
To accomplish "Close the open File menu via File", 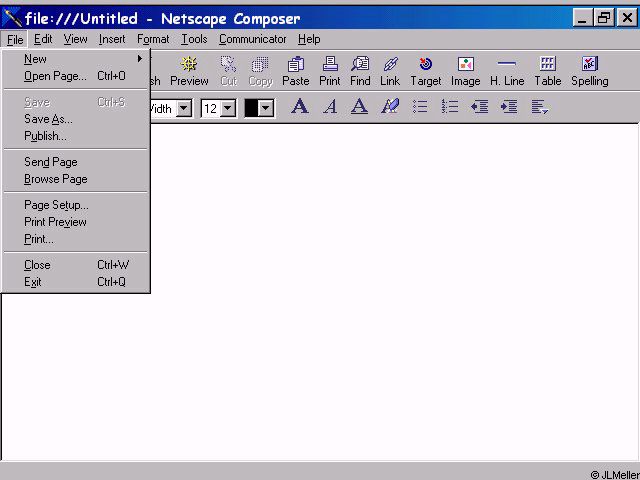I will click(x=15, y=40).
